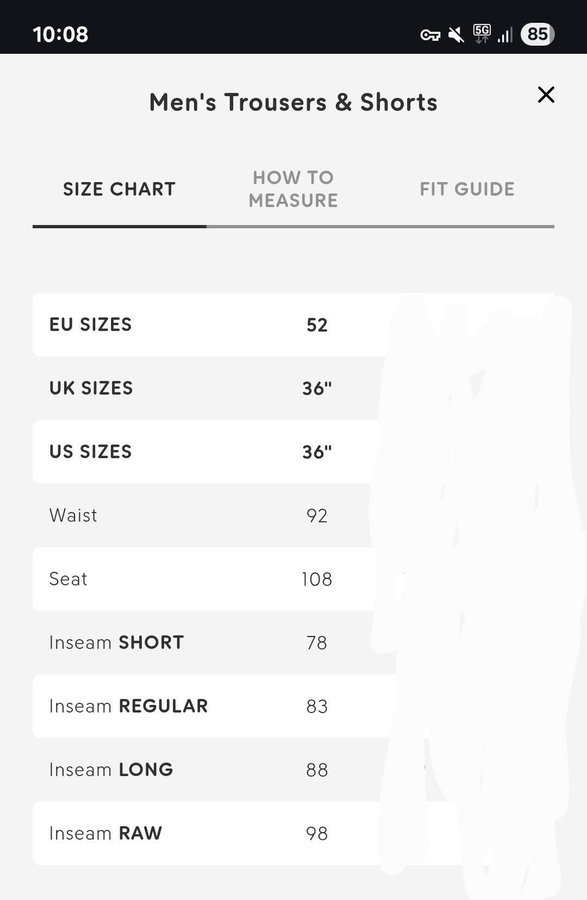Tap the Inseam LONG row
587x900 pixels.
click(x=293, y=770)
